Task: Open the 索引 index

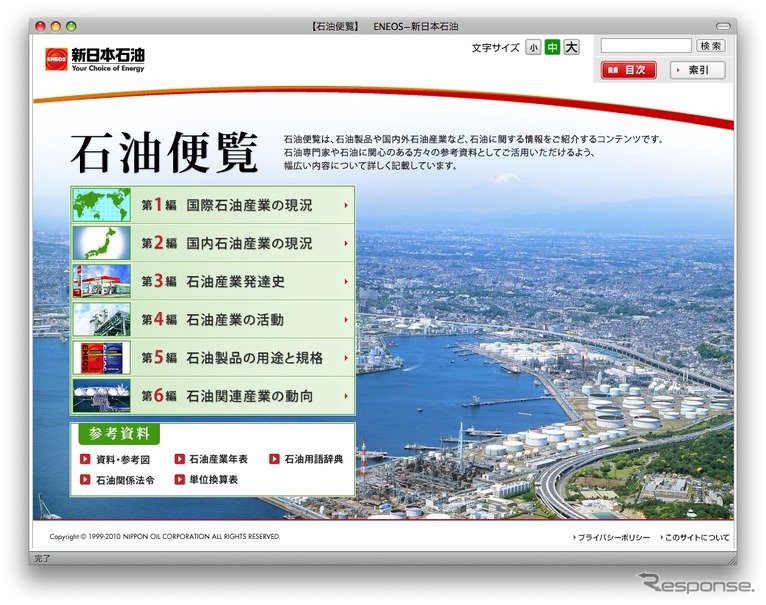Action: click(x=698, y=70)
